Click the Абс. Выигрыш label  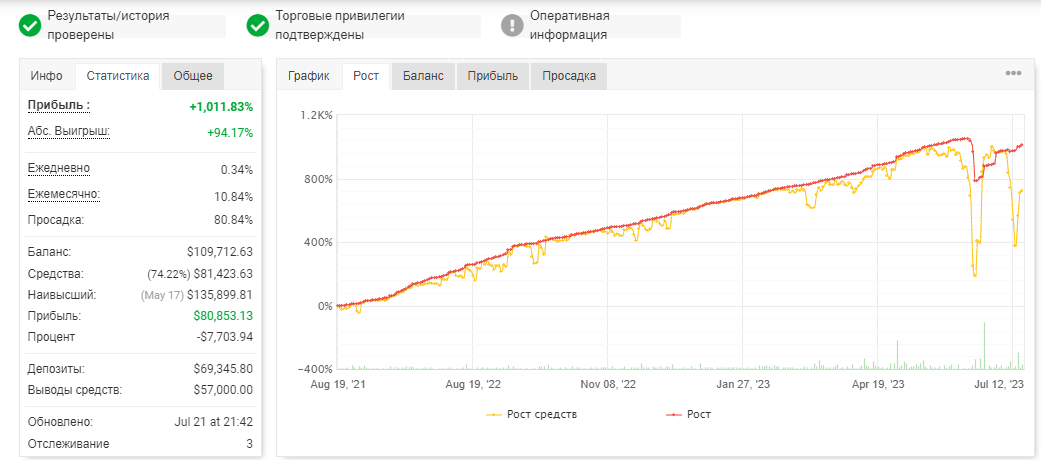(x=69, y=131)
